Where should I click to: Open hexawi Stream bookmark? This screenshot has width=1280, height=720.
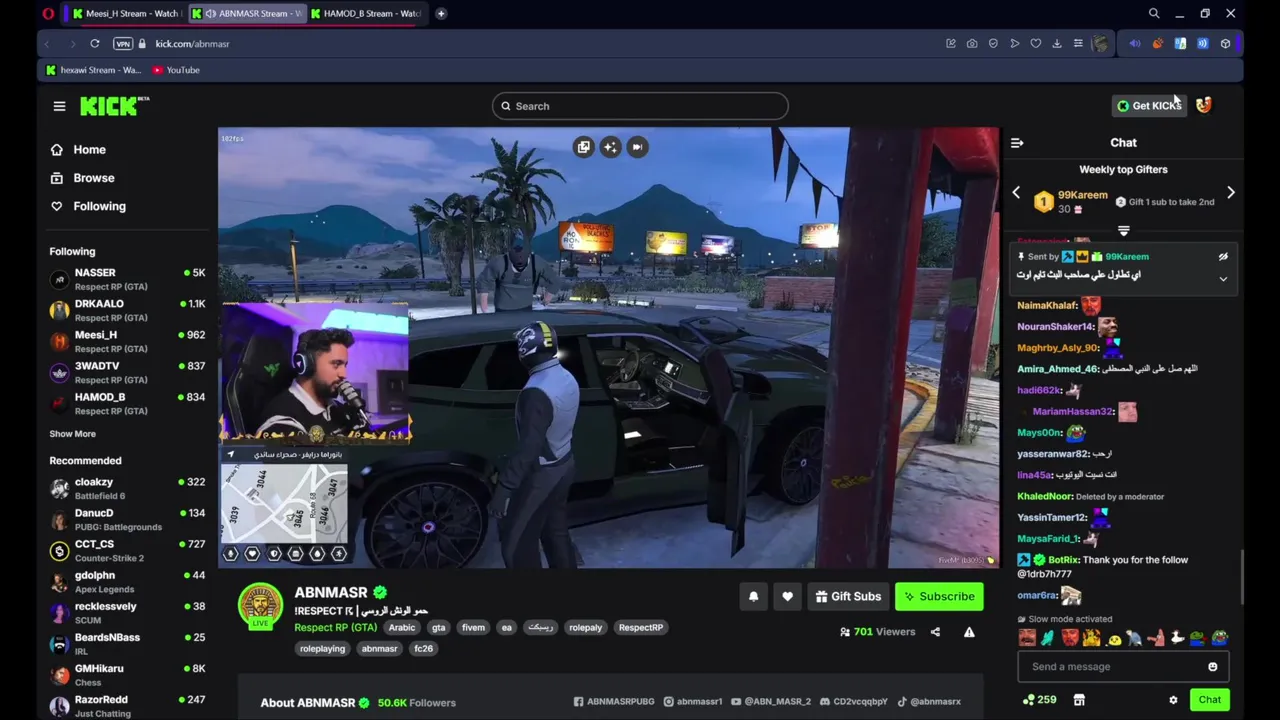pyautogui.click(x=94, y=70)
